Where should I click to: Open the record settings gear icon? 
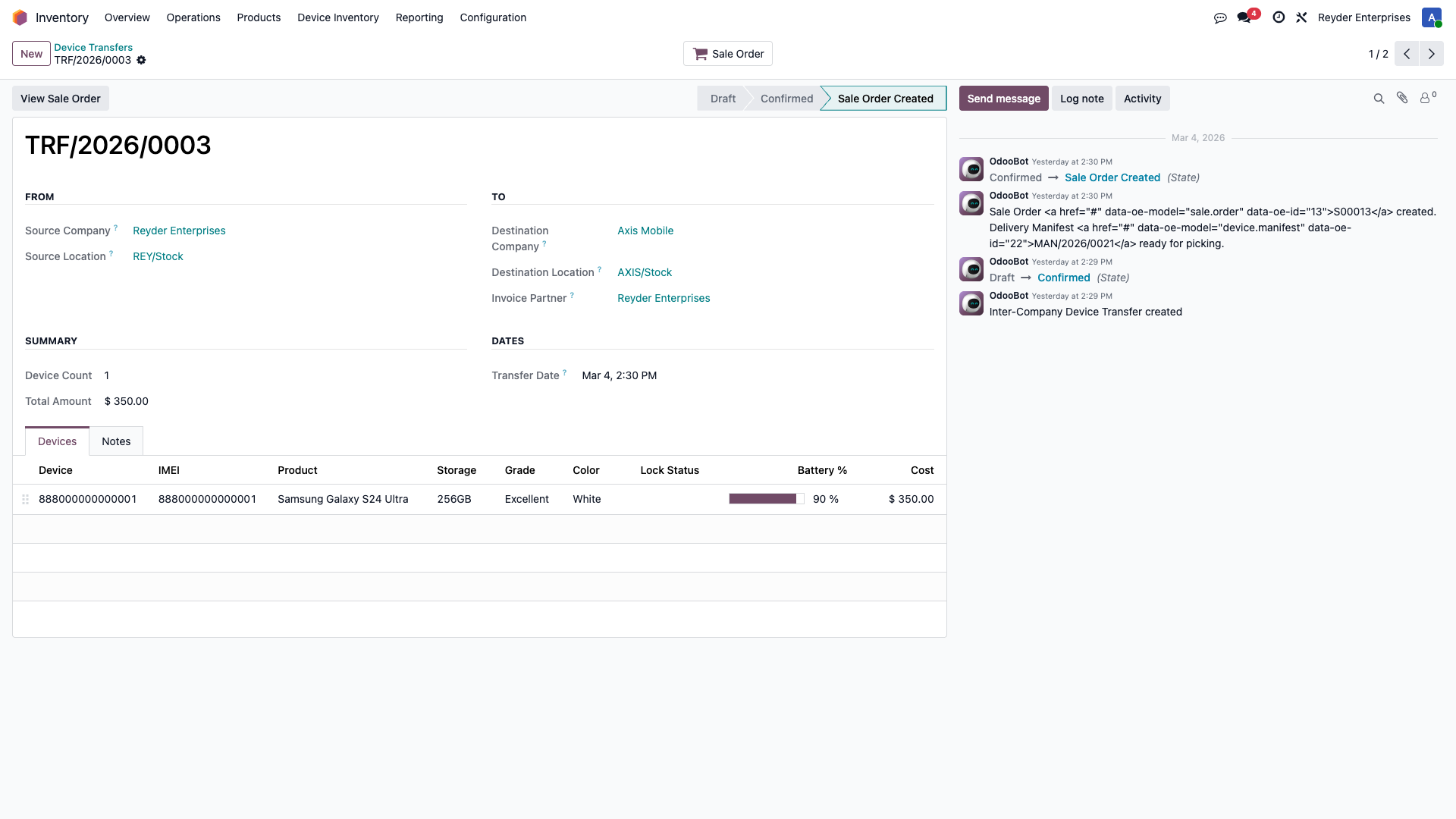[x=141, y=60]
